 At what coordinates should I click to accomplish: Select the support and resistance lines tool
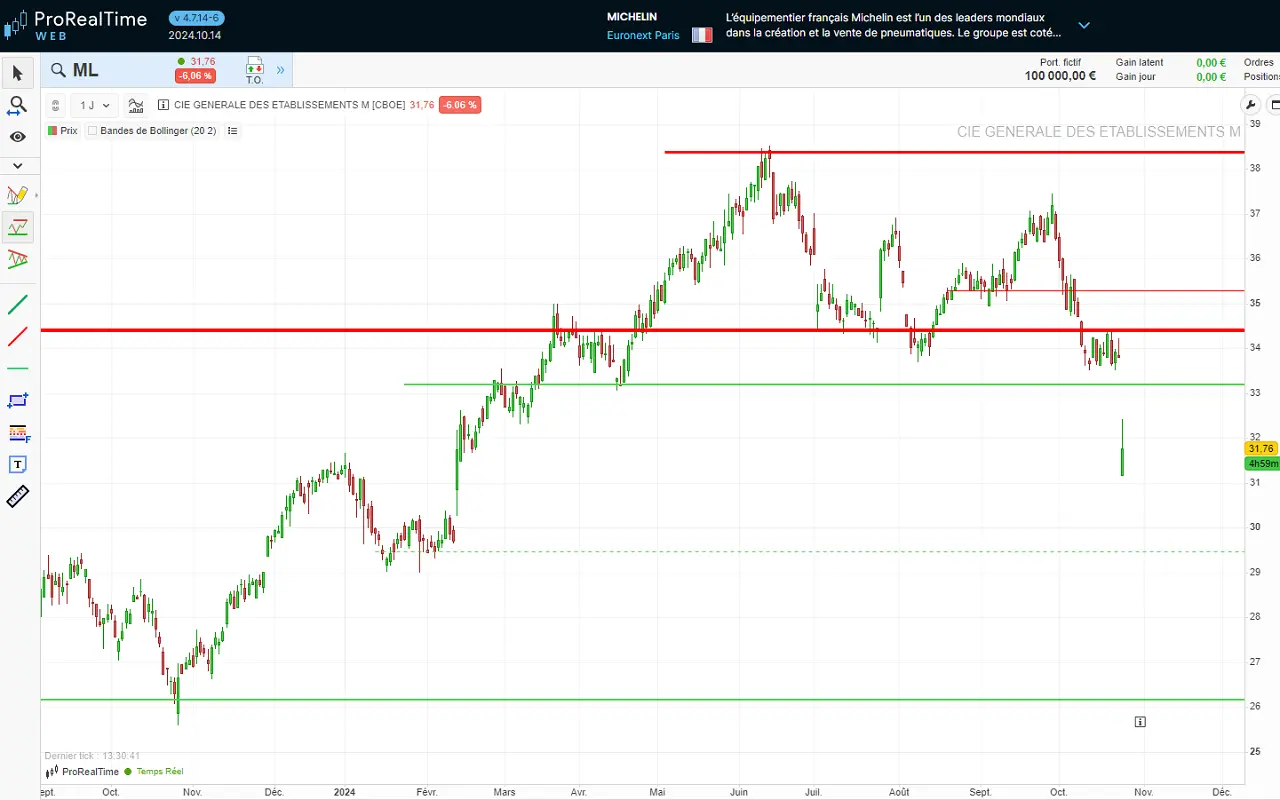click(18, 228)
